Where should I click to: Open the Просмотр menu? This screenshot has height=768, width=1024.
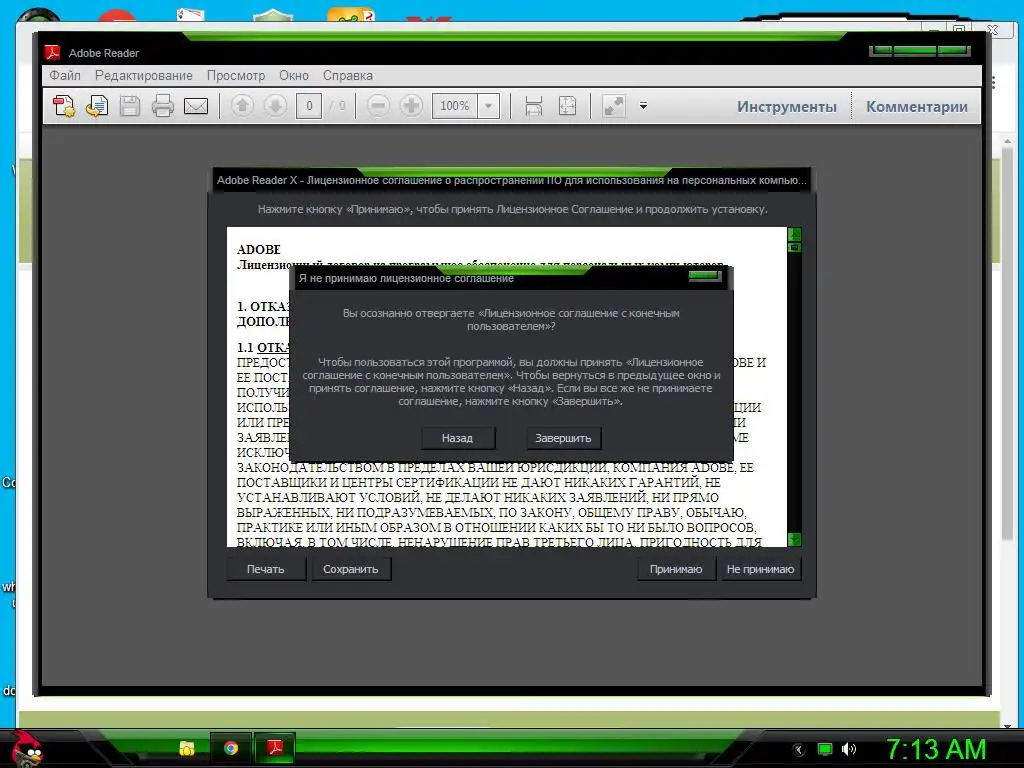[x=236, y=76]
